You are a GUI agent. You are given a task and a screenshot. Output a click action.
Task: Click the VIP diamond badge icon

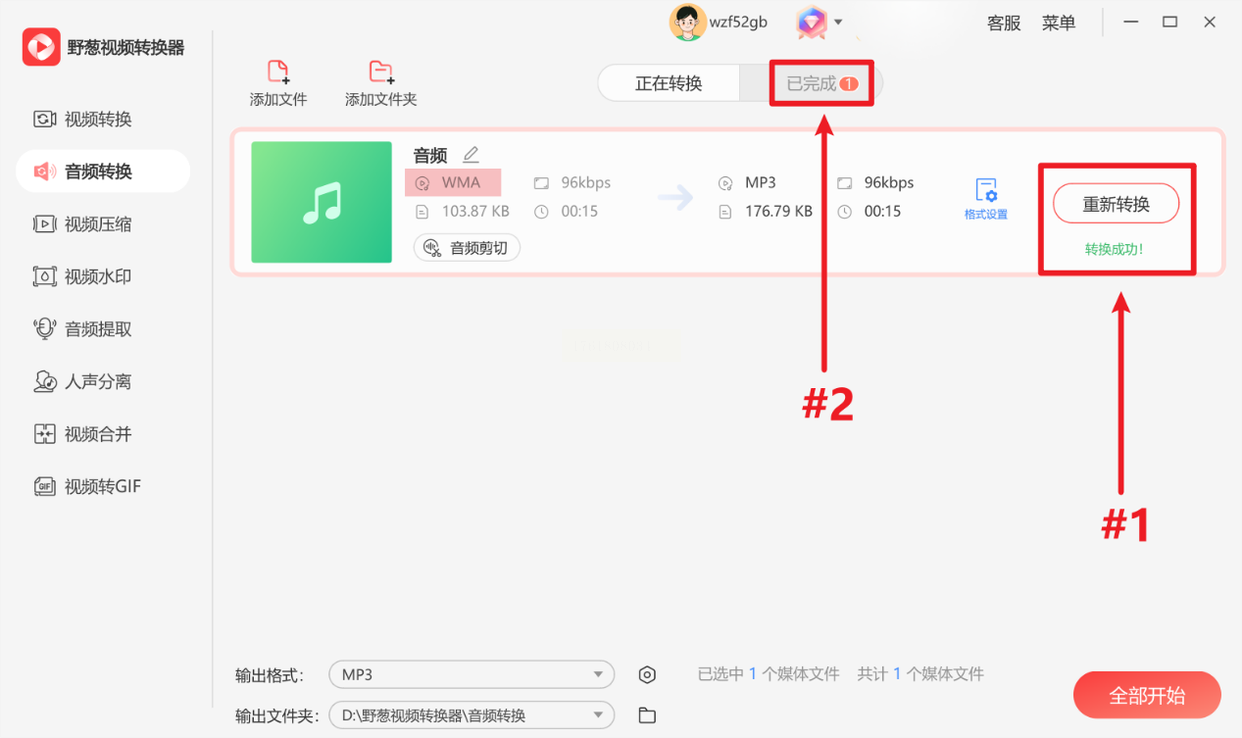click(811, 22)
